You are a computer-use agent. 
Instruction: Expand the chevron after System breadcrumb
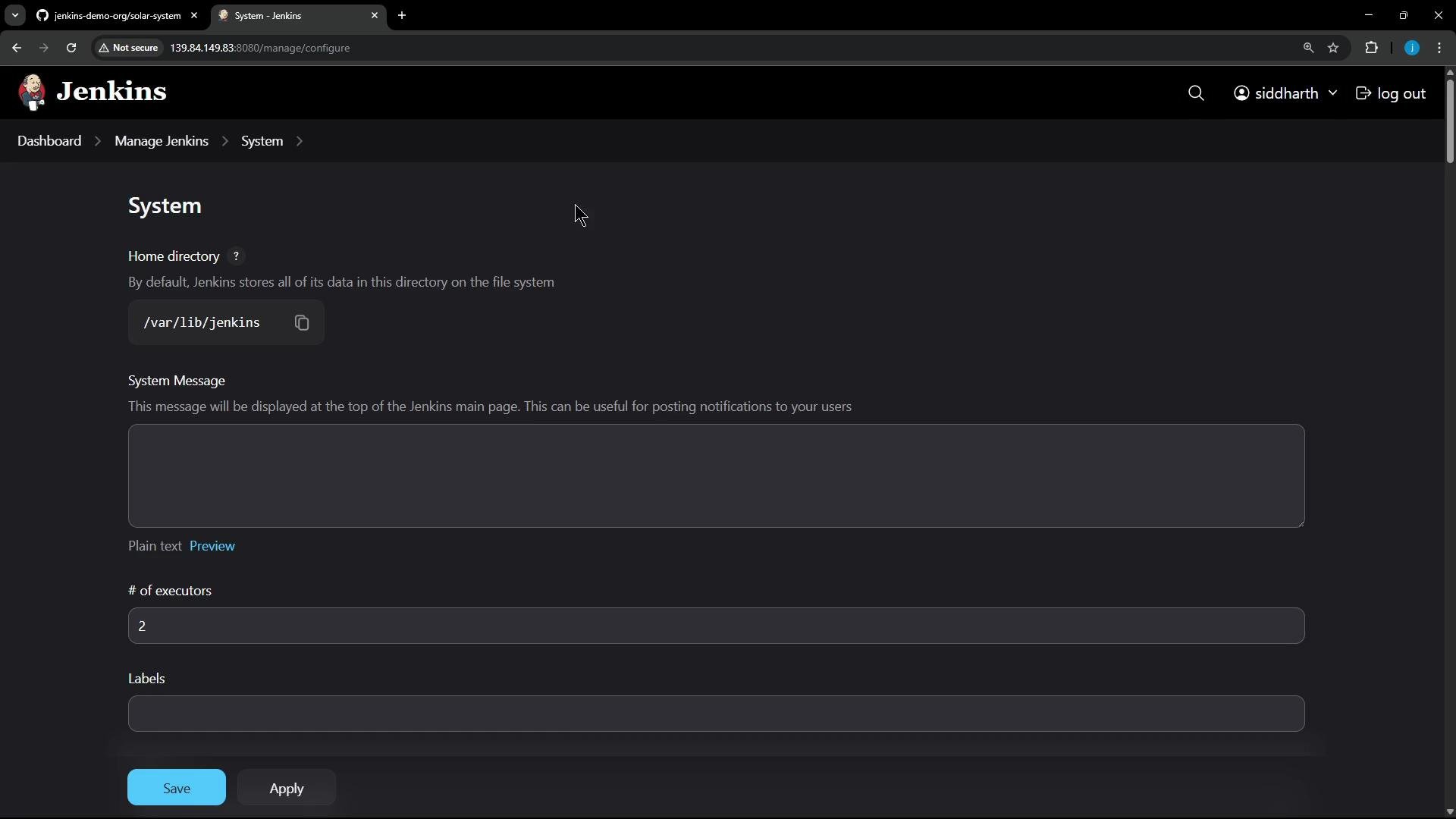click(x=300, y=141)
